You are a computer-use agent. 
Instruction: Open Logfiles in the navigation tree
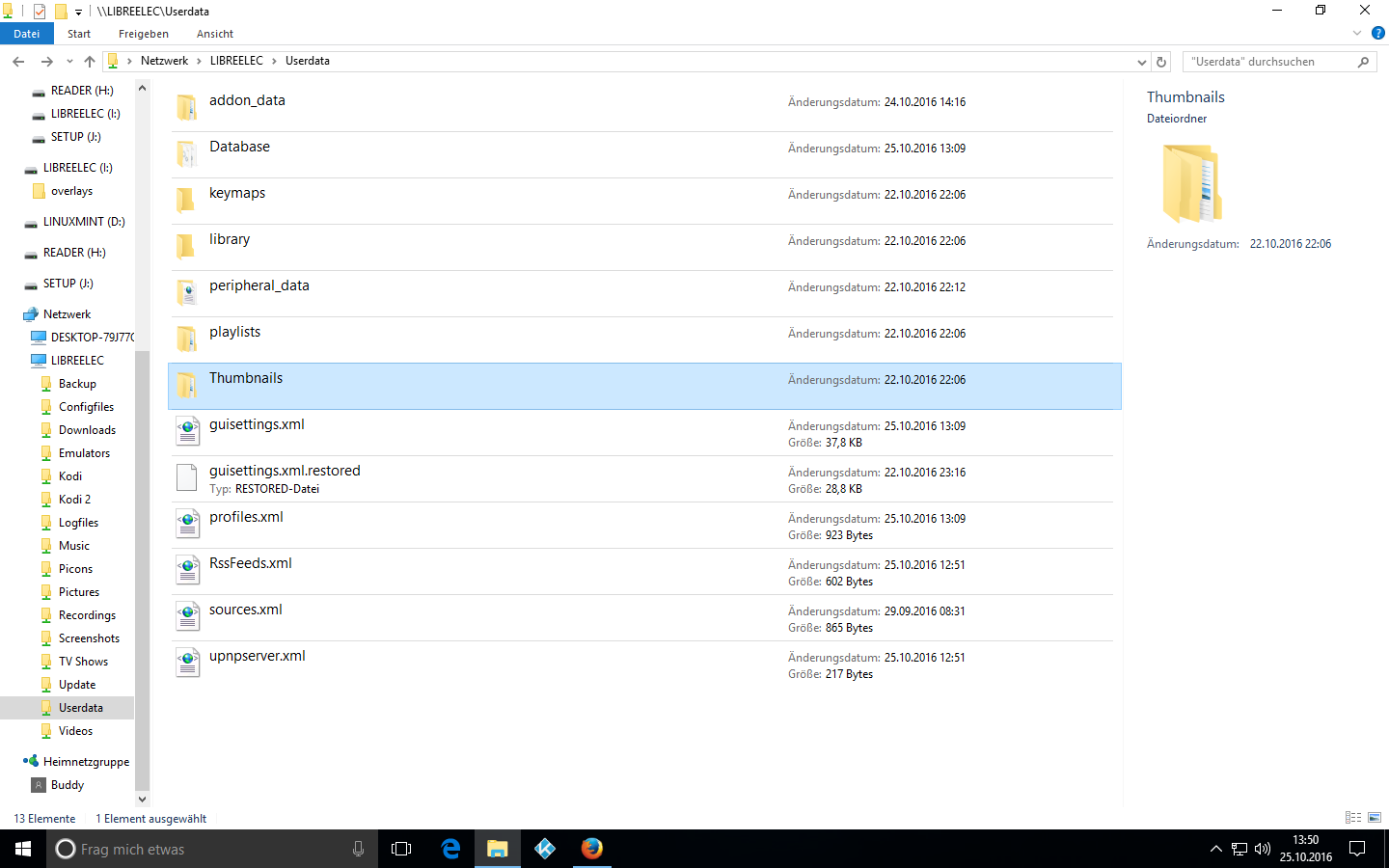coord(78,523)
